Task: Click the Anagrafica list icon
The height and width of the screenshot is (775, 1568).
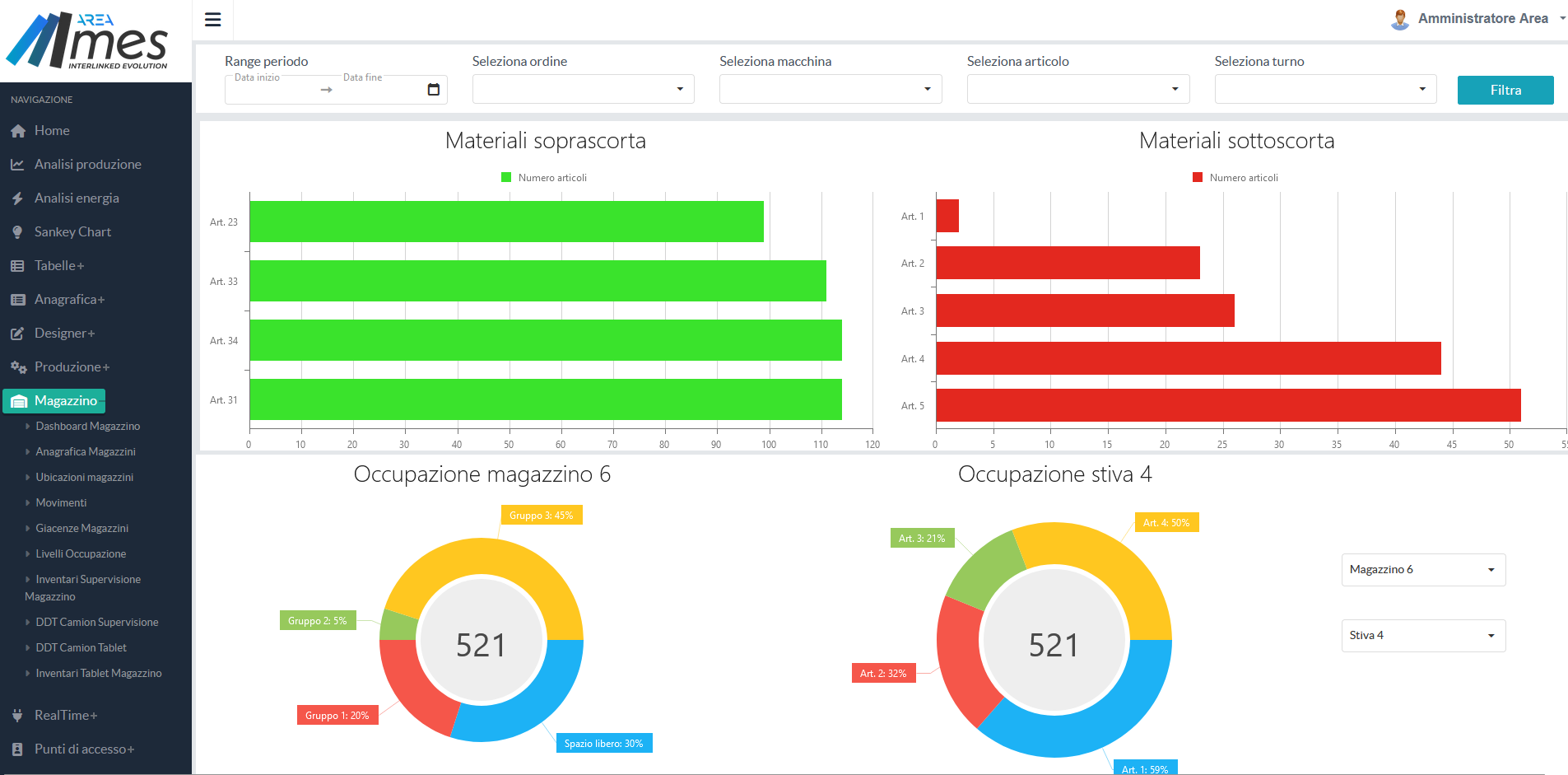Action: pos(17,300)
